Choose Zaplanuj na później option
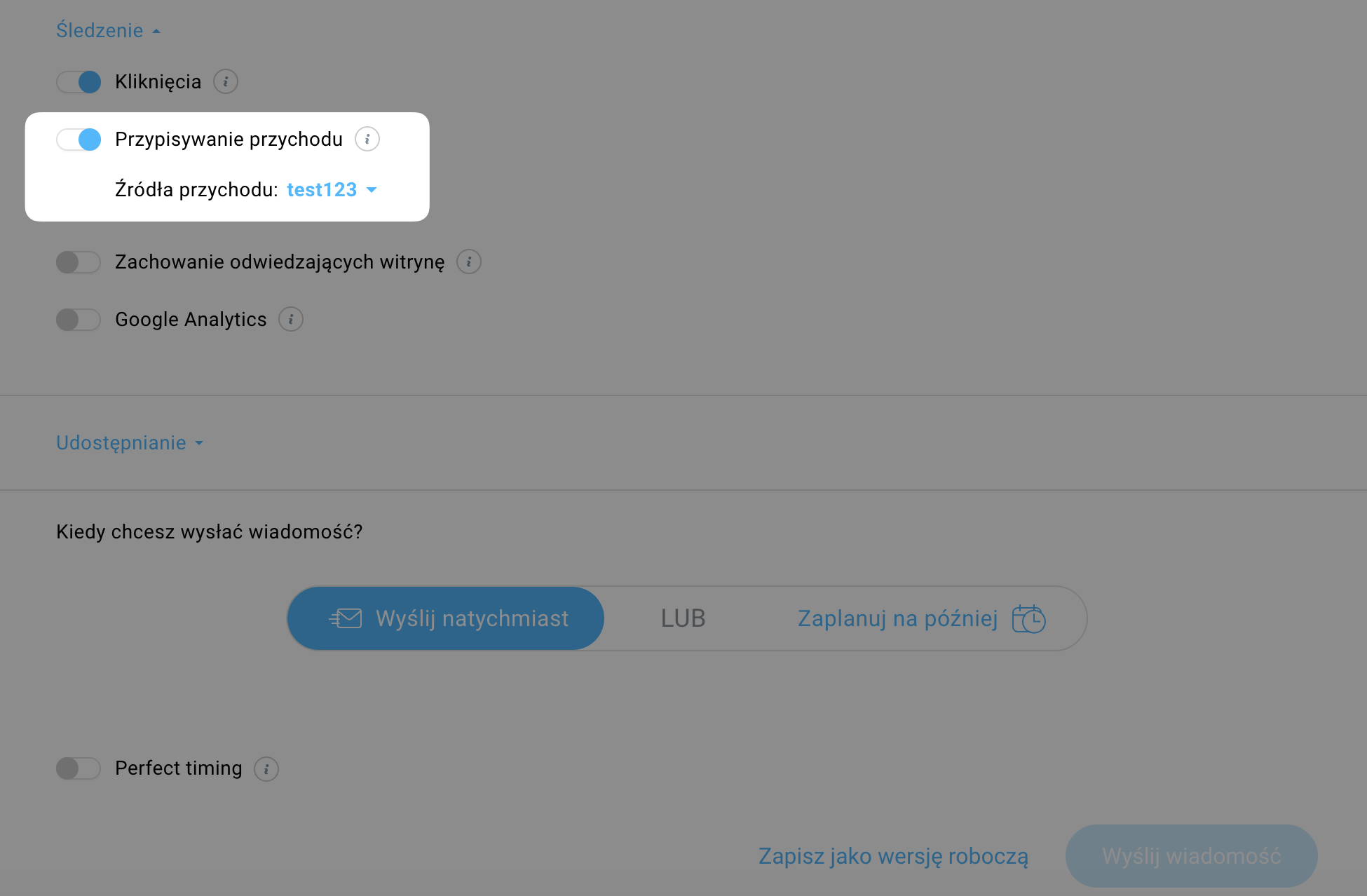The width and height of the screenshot is (1367, 896). 897,619
